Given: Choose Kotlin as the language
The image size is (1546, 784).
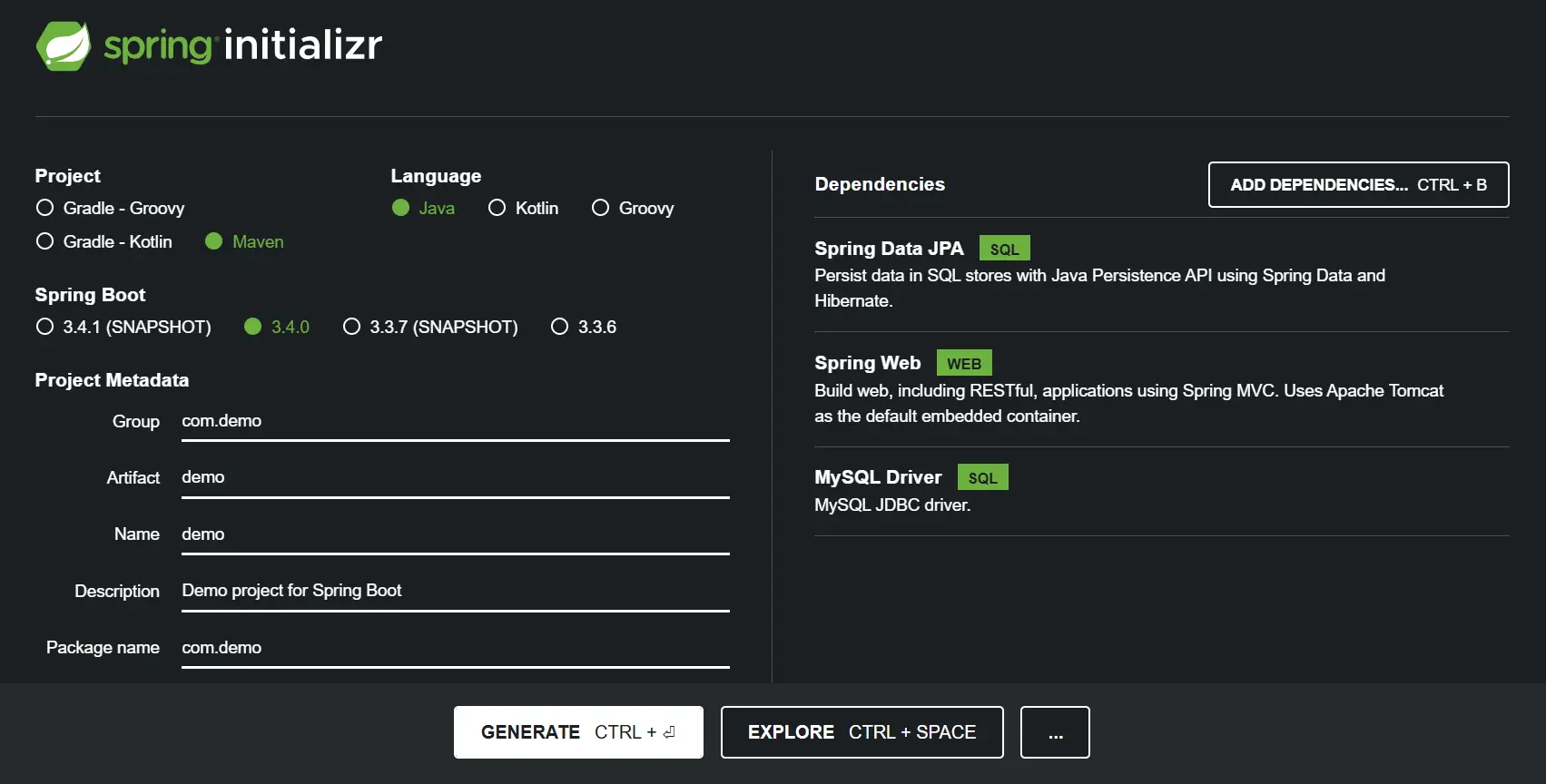Looking at the screenshot, I should pos(523,208).
